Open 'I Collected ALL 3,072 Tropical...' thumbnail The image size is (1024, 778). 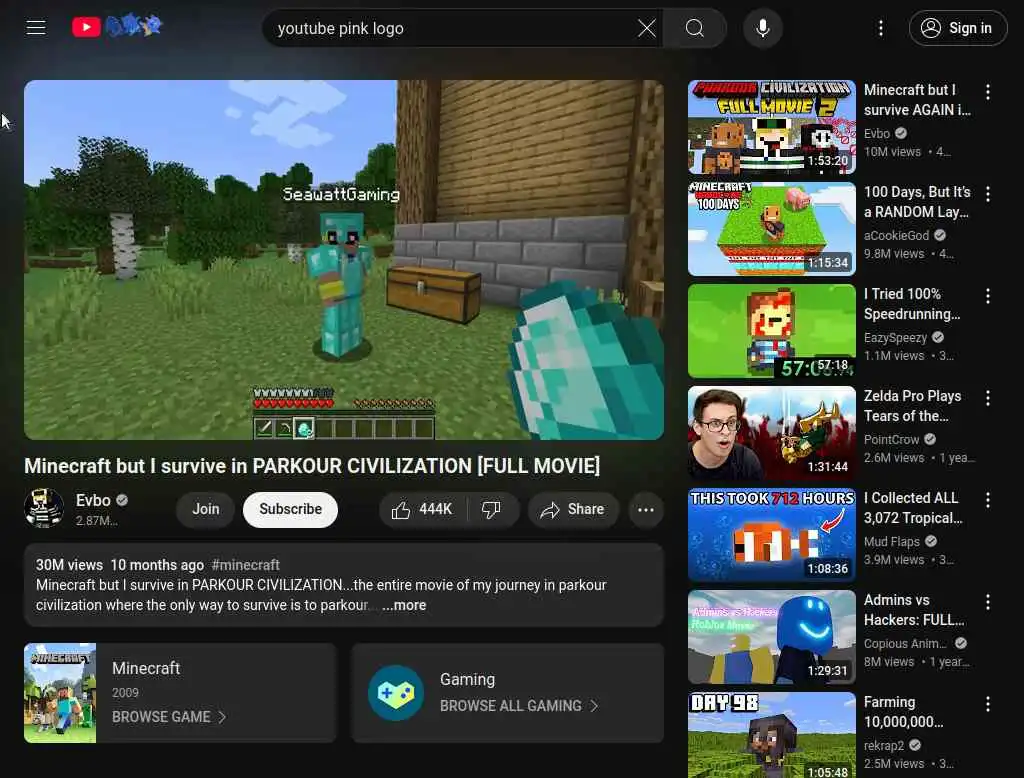pyautogui.click(x=772, y=534)
